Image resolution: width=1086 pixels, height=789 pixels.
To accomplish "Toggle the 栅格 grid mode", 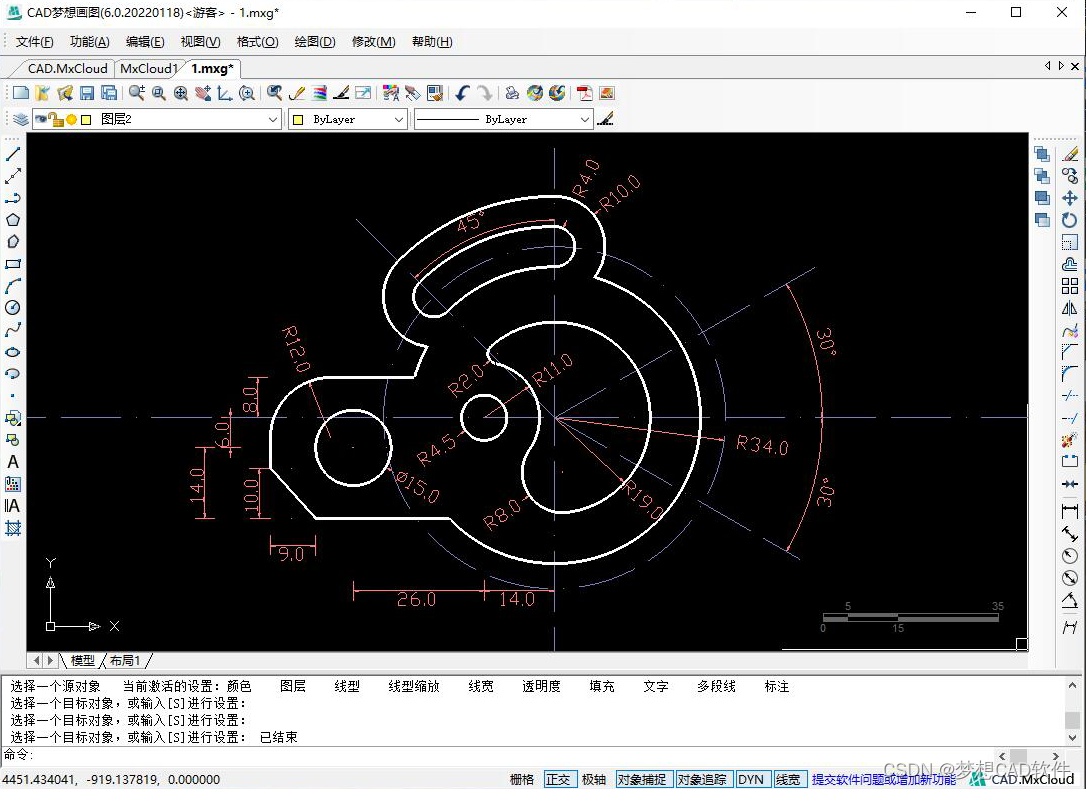I will [522, 779].
